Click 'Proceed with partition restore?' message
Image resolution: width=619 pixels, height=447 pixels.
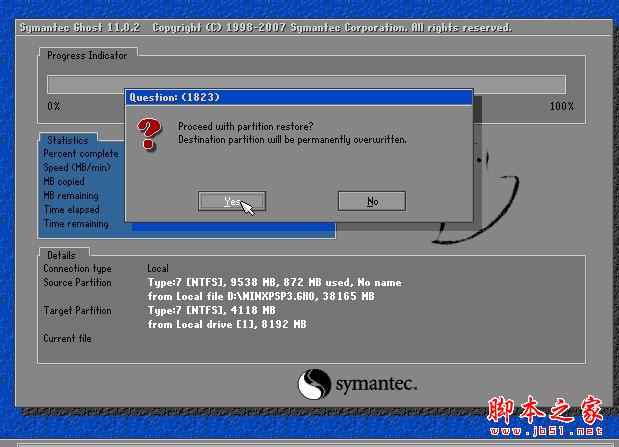pyautogui.click(x=246, y=126)
